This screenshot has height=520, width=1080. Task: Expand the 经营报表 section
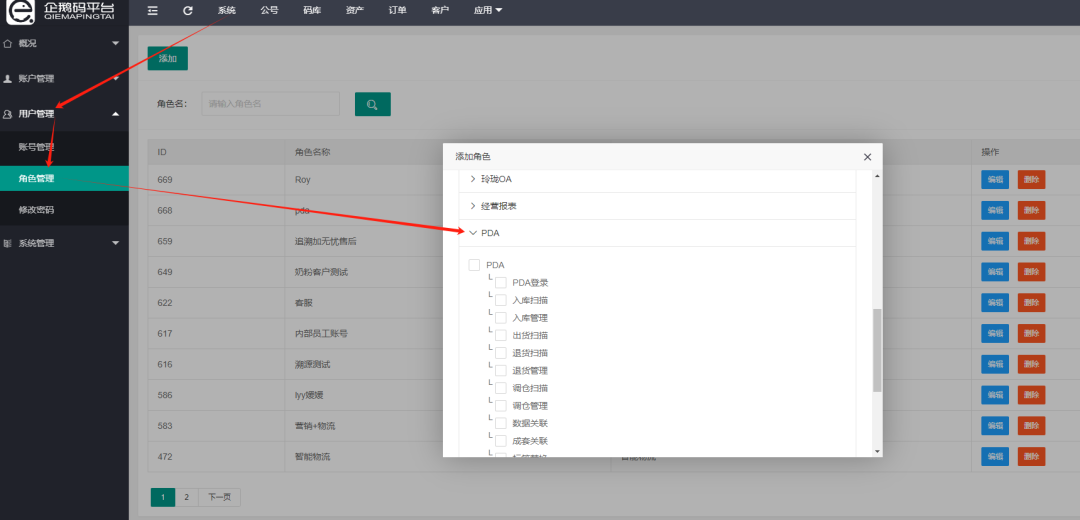(x=473, y=206)
